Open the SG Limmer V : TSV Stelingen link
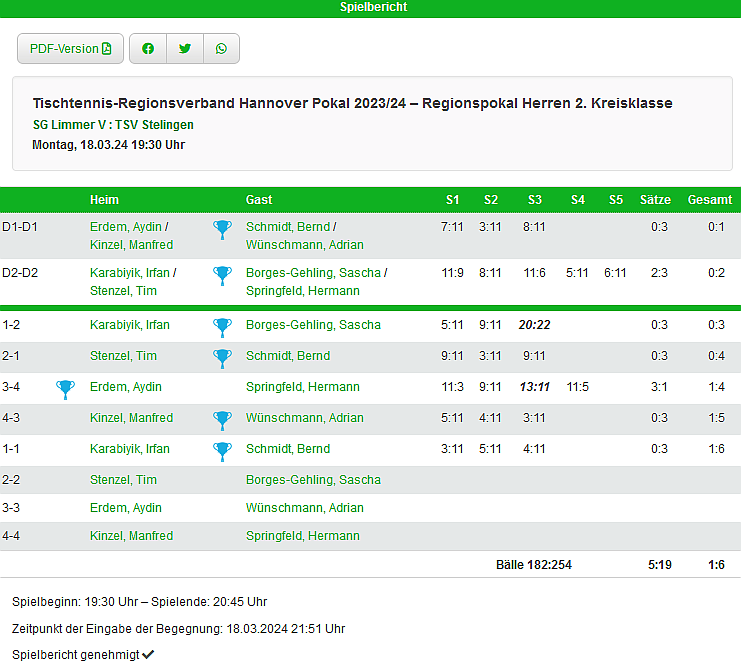This screenshot has height=665, width=741. 113,125
